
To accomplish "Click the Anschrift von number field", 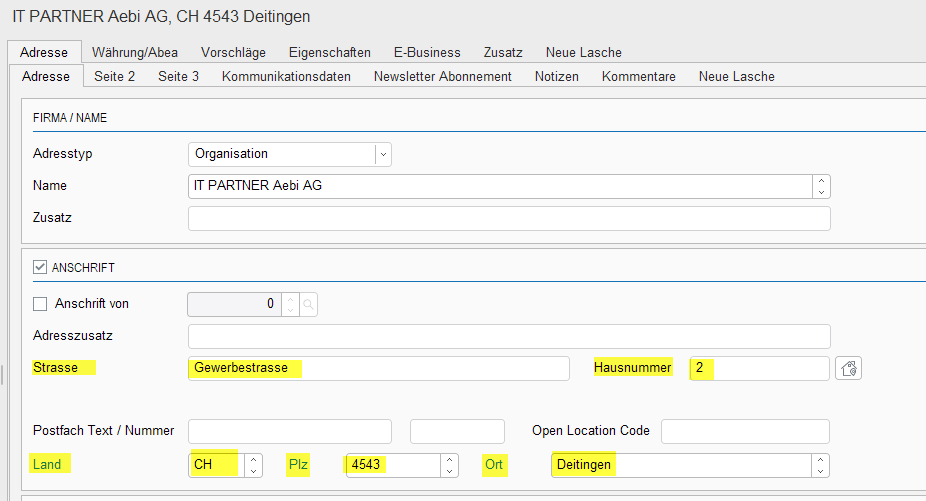I will (234, 304).
